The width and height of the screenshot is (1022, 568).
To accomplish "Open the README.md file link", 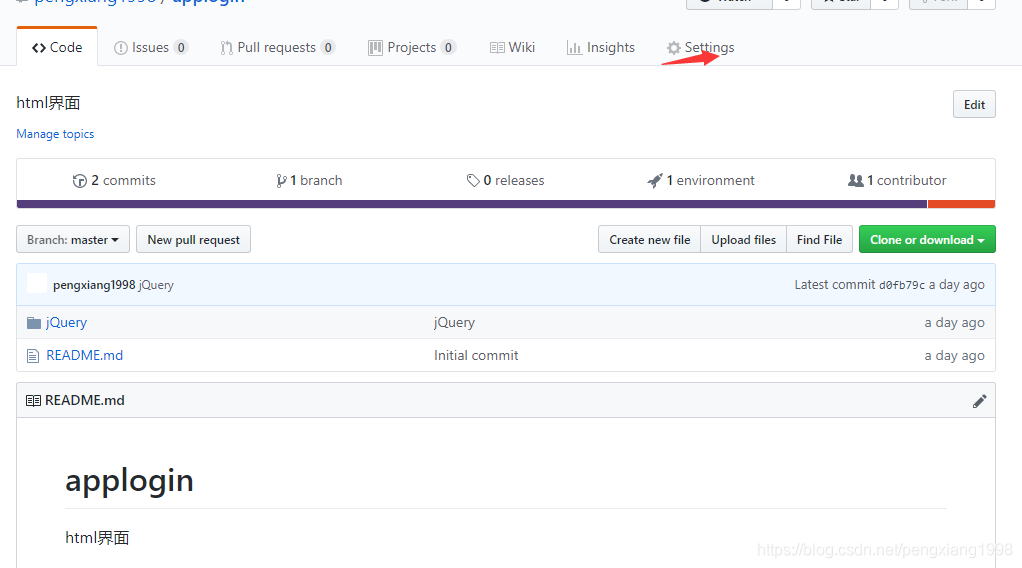I will click(85, 355).
